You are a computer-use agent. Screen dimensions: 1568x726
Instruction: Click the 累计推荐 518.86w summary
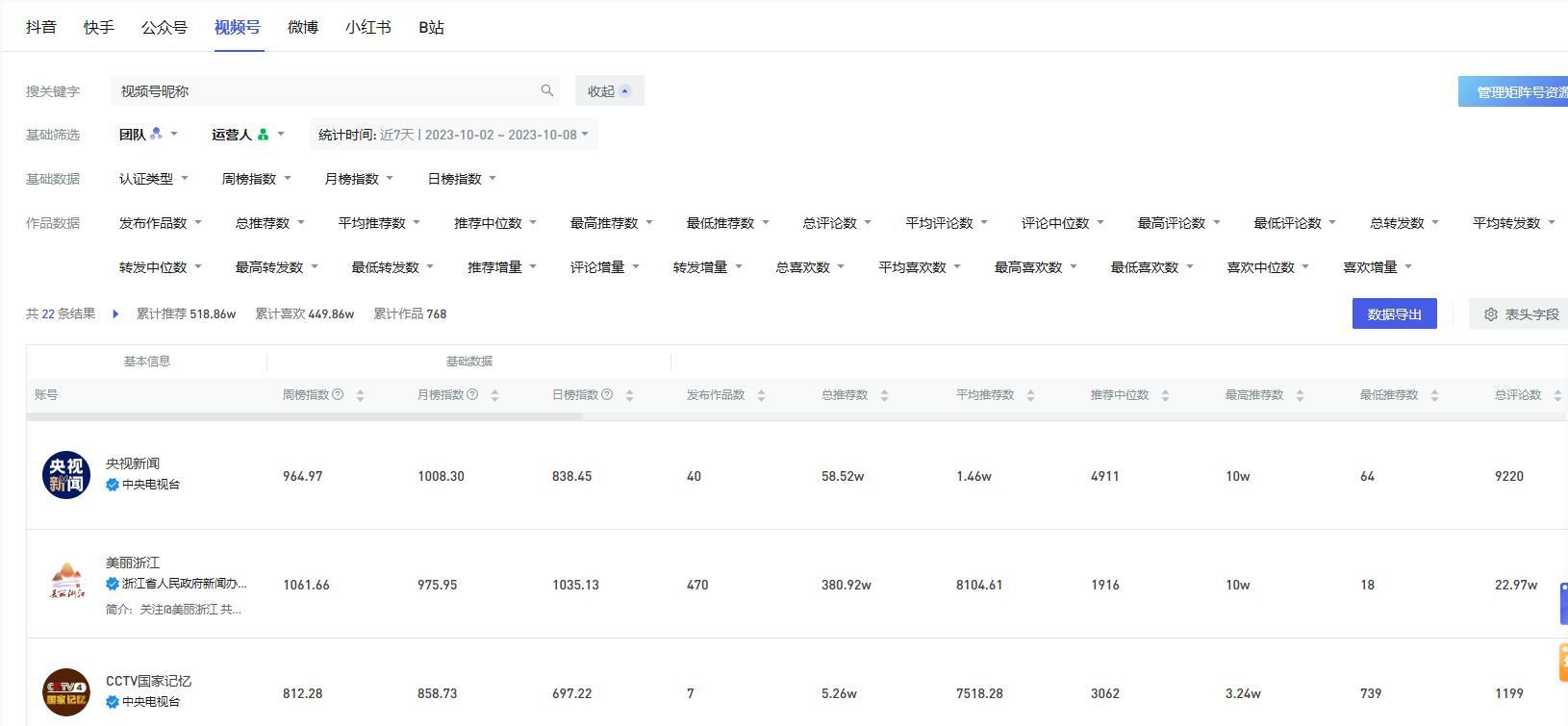pos(186,313)
